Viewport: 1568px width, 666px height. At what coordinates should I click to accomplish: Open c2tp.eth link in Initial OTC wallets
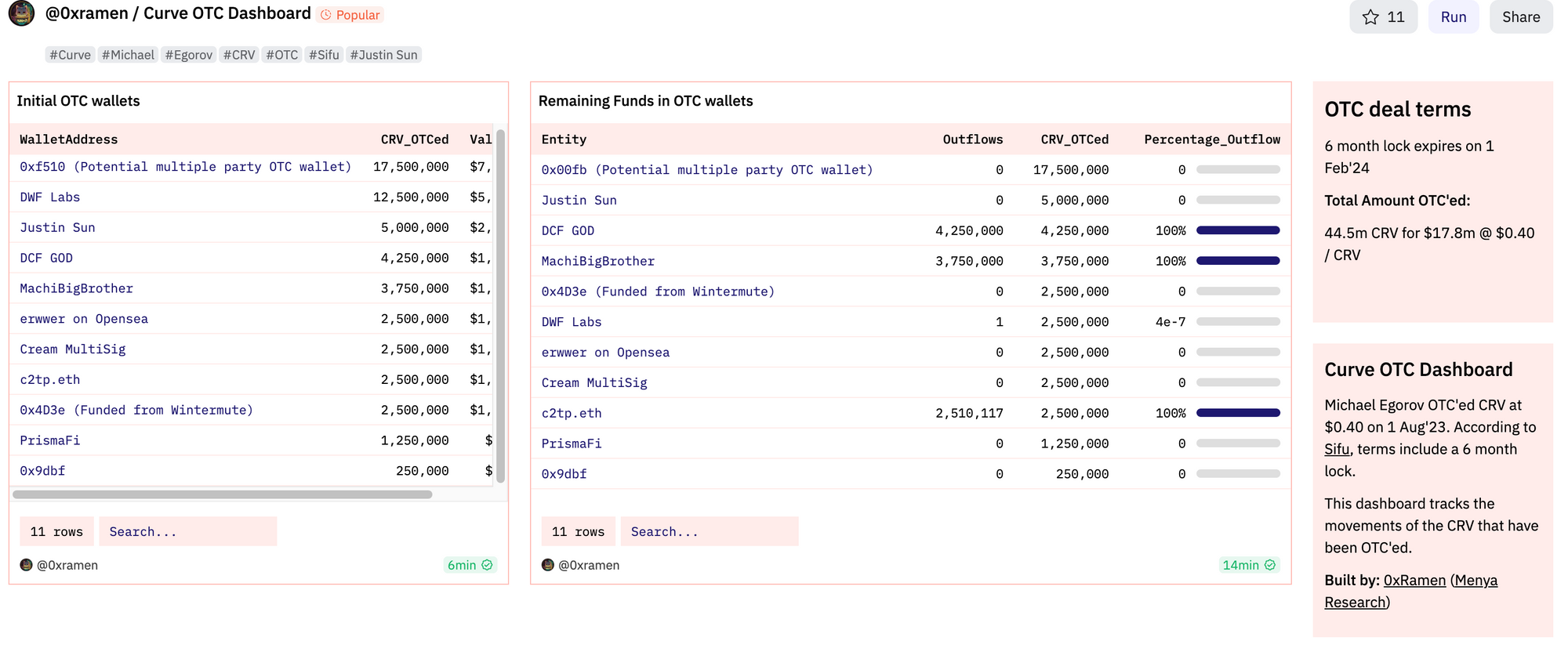tap(50, 380)
